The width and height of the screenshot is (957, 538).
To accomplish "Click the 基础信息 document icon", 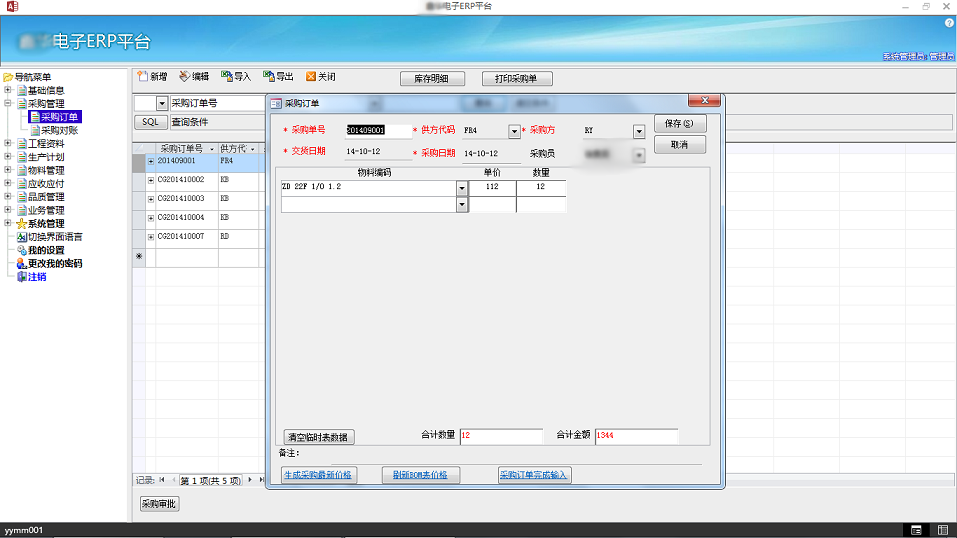I will tap(22, 90).
